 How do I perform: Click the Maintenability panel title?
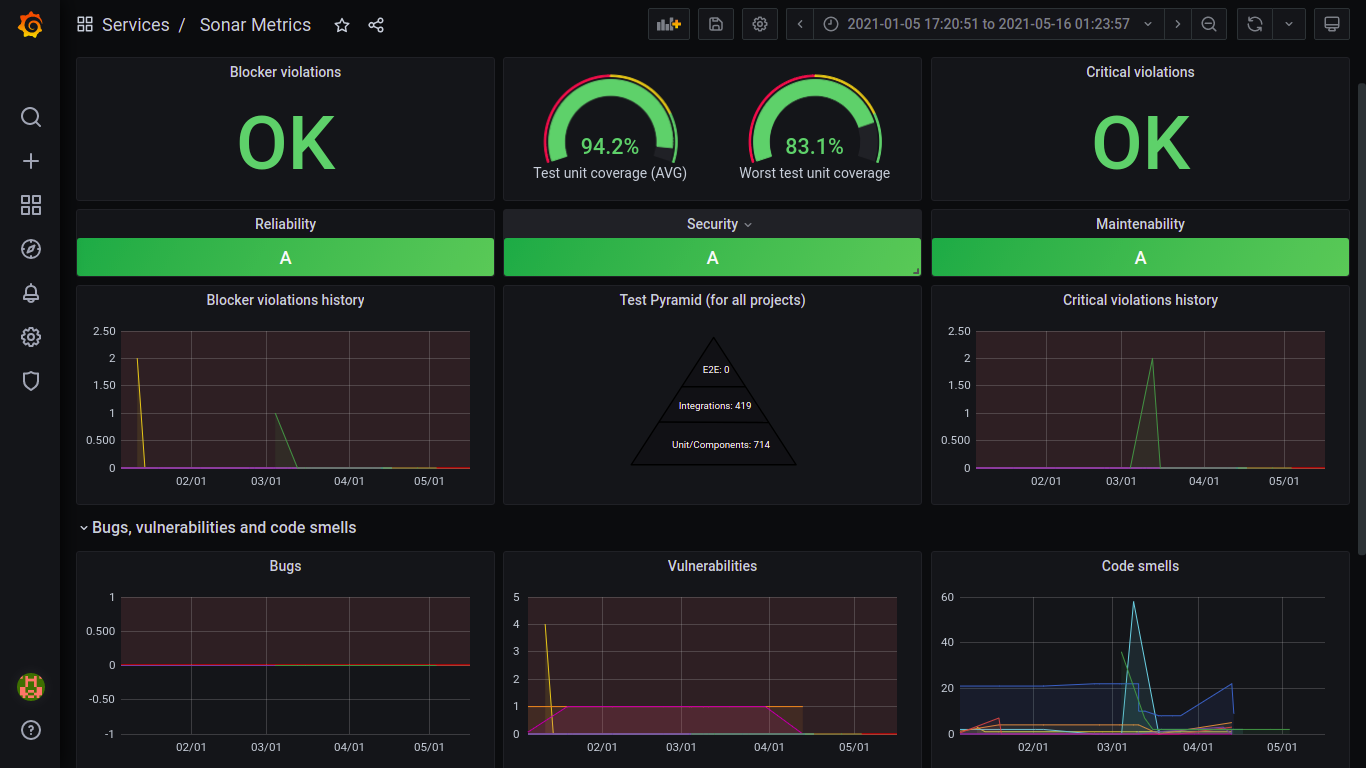tap(1140, 224)
